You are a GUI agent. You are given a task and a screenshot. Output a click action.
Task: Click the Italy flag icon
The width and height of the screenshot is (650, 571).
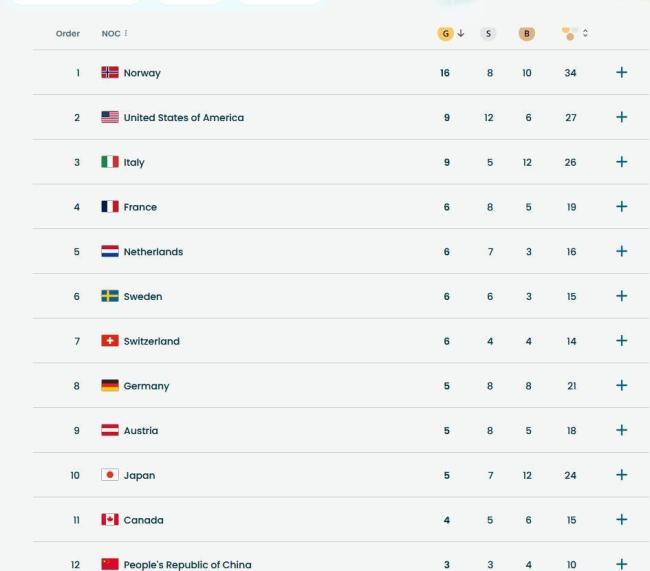(x=110, y=162)
